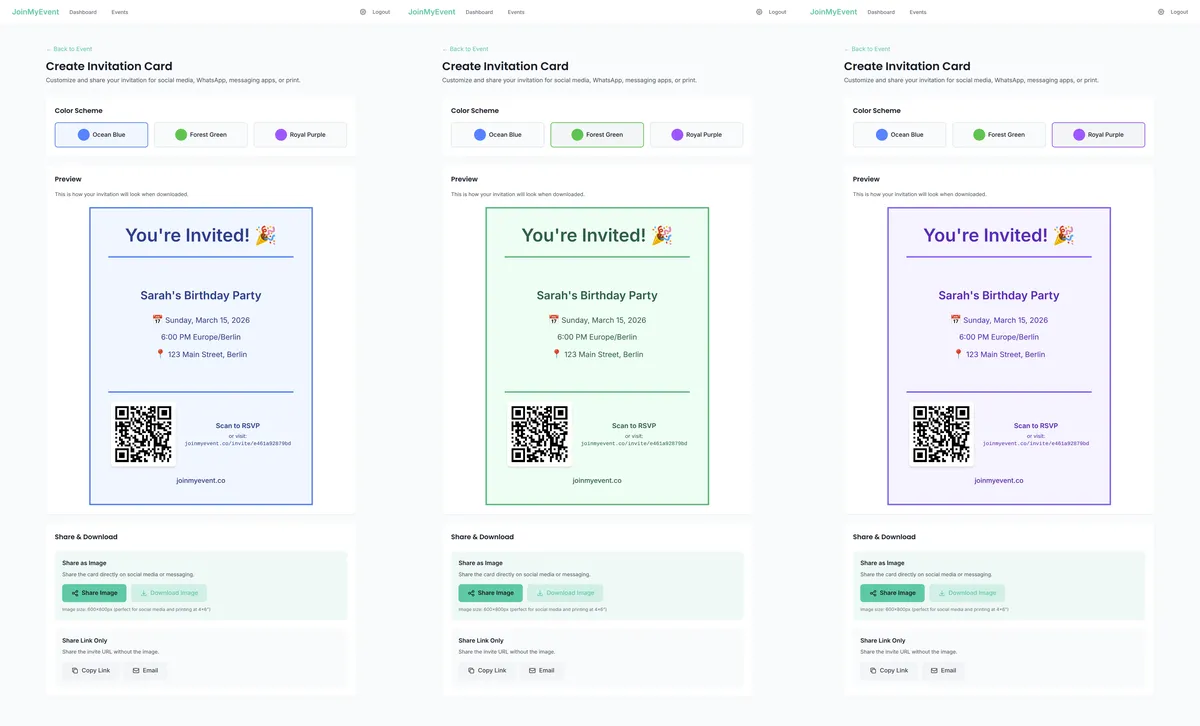This screenshot has width=1200, height=726.
Task: Click the download icon in the Ocean Blue panel
Action: click(144, 593)
